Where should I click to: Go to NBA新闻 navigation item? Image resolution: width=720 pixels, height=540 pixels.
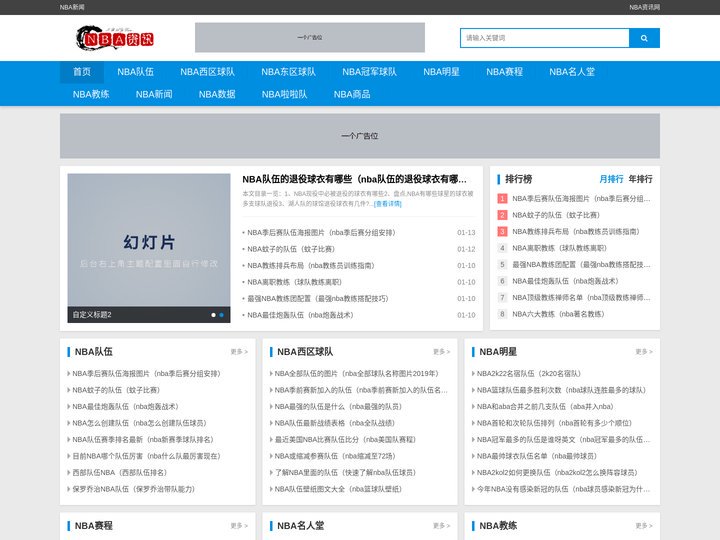(154, 94)
